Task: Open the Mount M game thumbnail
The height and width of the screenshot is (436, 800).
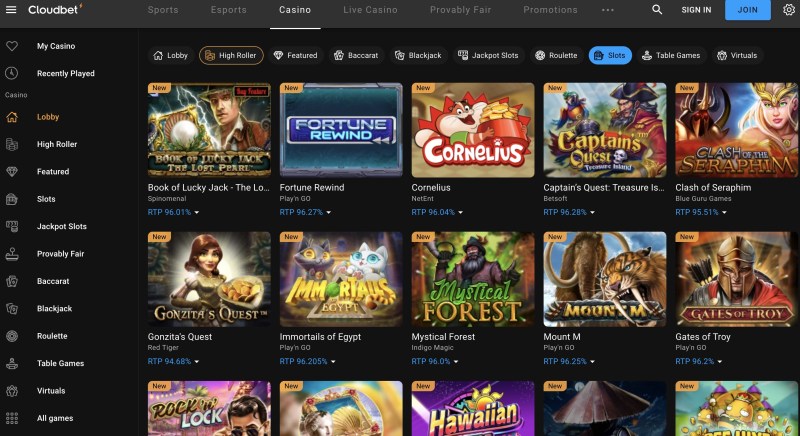Action: click(x=605, y=279)
